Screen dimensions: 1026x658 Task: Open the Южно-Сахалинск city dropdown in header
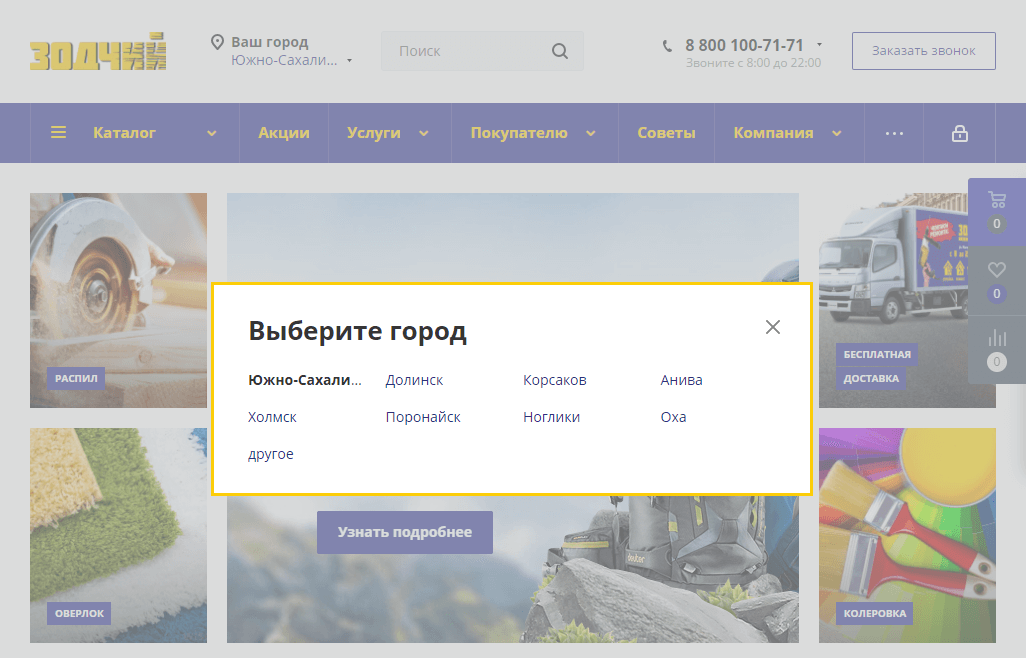pyautogui.click(x=291, y=60)
